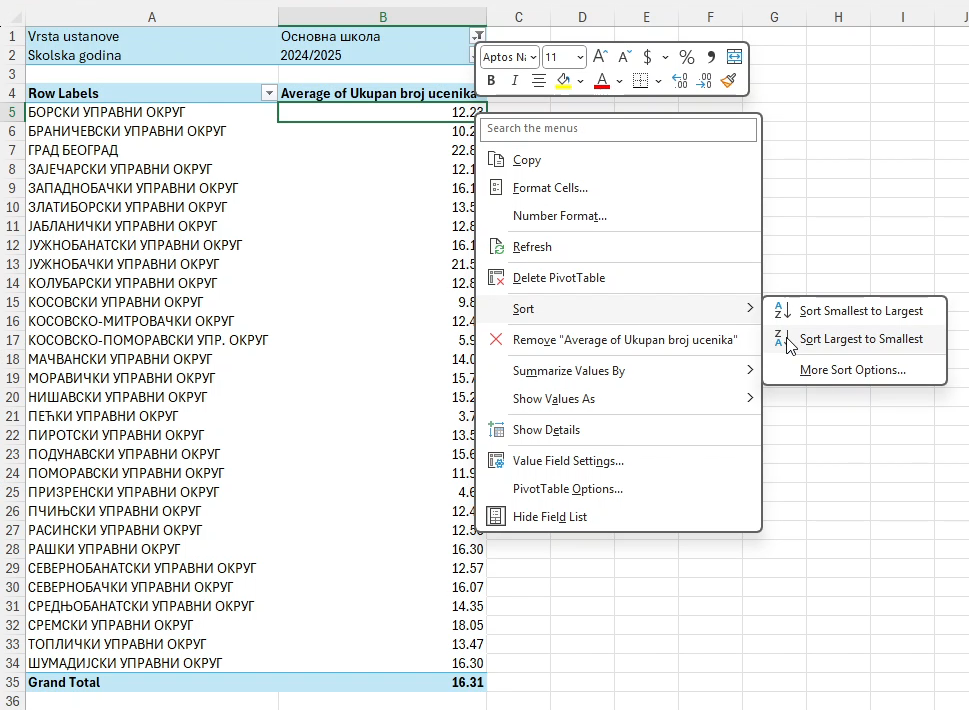Click the Show Details icon
Image resolution: width=969 pixels, height=710 pixels.
pos(496,429)
